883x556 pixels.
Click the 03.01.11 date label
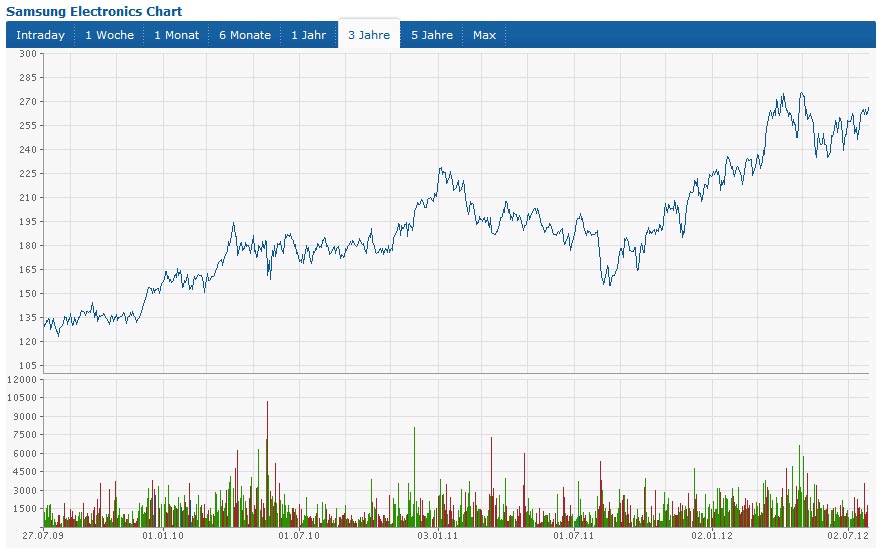pyautogui.click(x=438, y=537)
